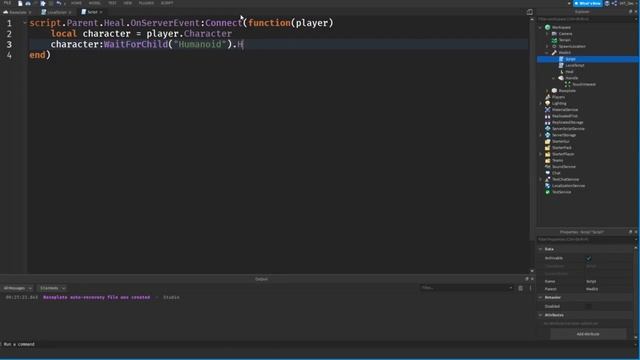Click the Players service icon
640x360 pixels.
point(548,97)
